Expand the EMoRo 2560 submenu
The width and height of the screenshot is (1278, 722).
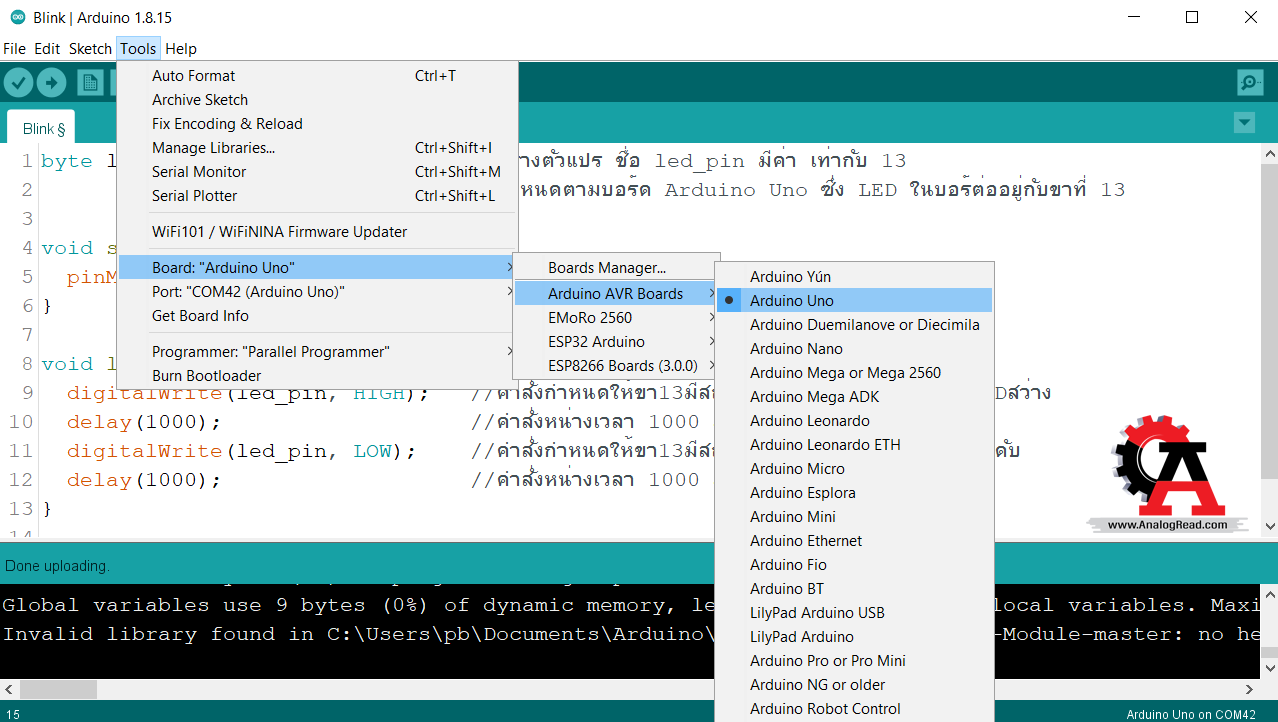[x=616, y=318]
